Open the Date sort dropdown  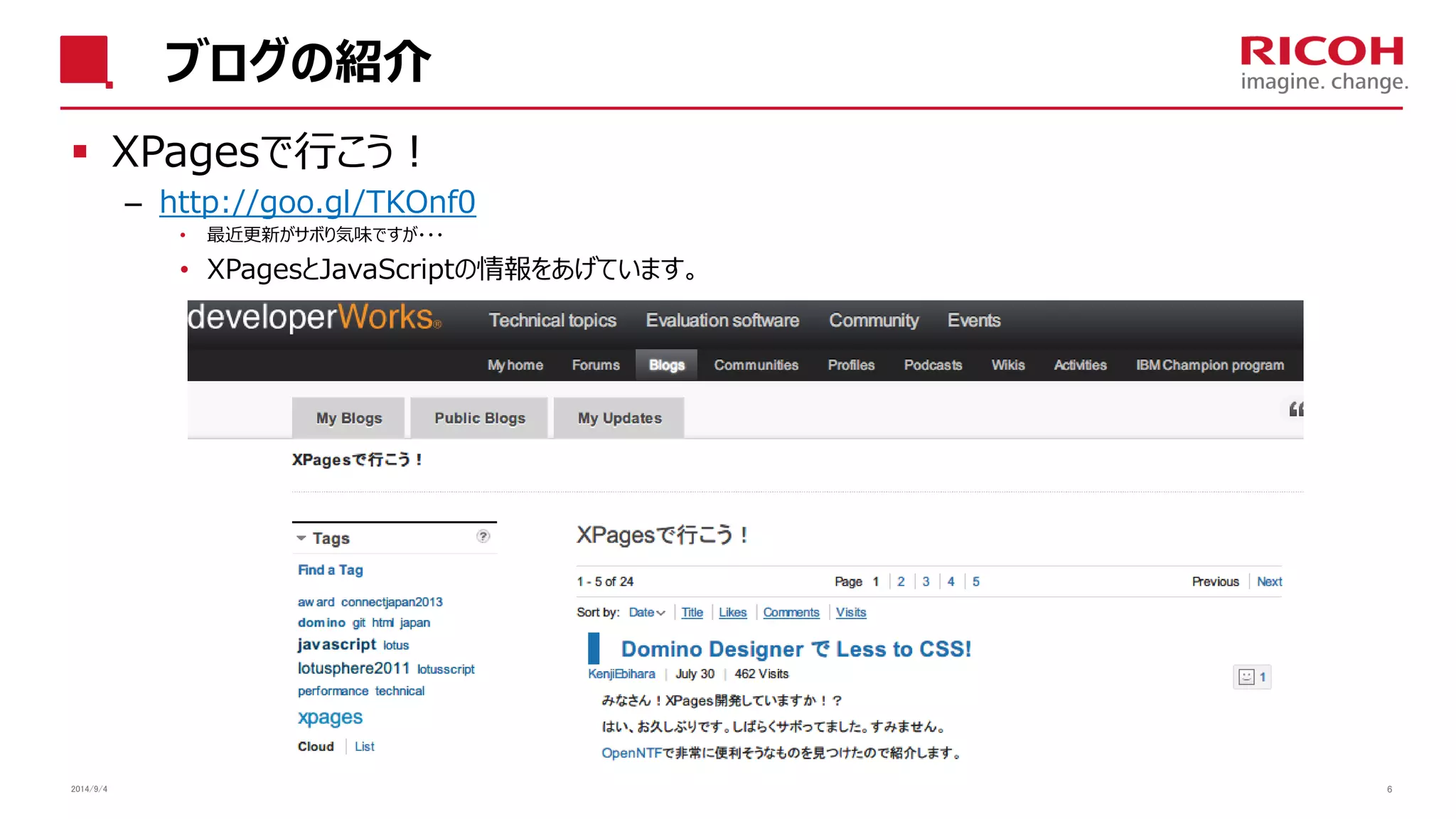647,612
